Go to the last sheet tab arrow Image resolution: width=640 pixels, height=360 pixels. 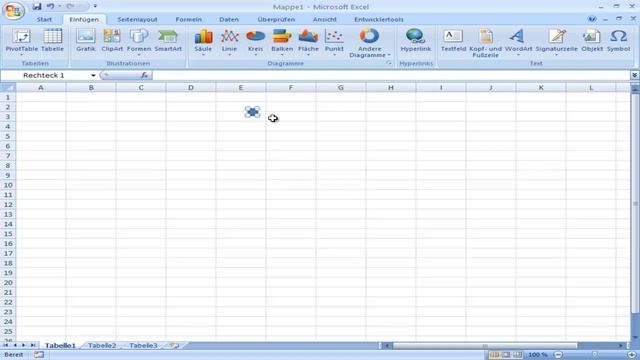[x=33, y=345]
